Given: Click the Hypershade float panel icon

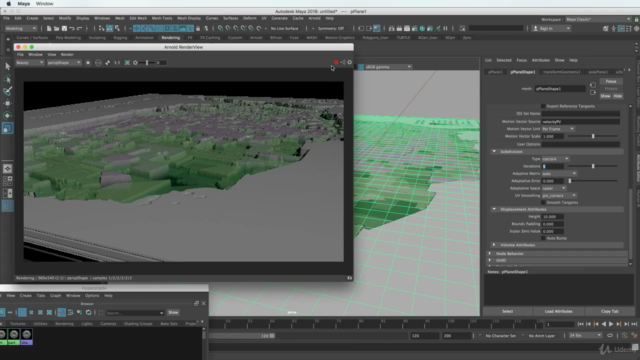Looking at the screenshot, I should point(196,303).
